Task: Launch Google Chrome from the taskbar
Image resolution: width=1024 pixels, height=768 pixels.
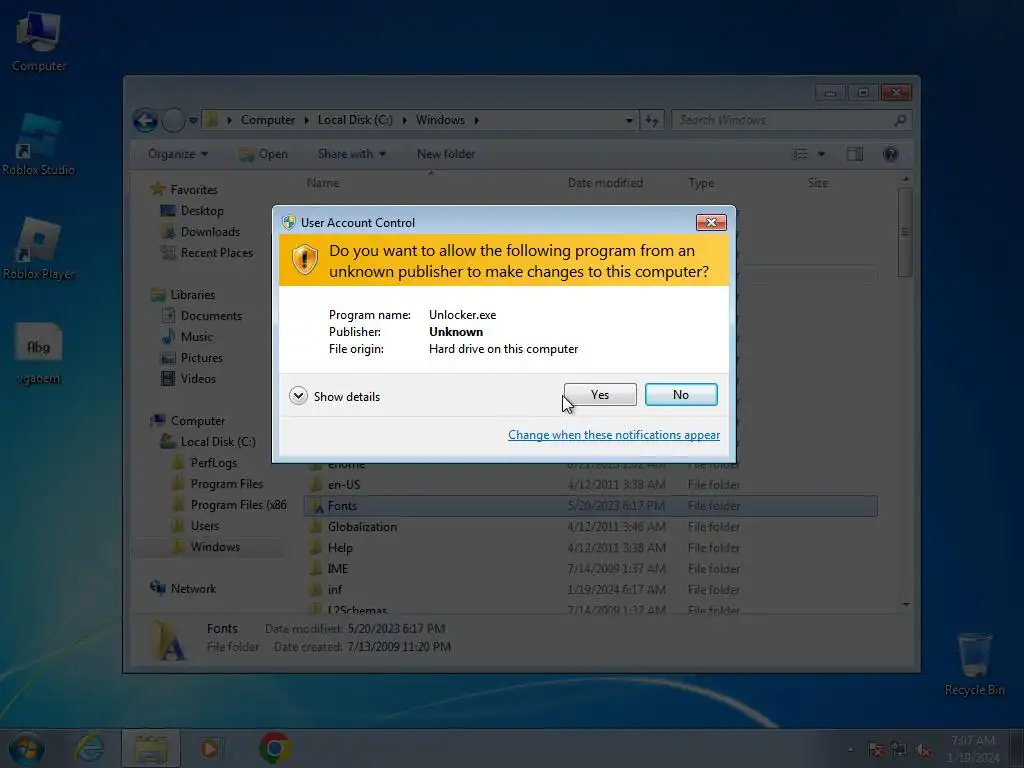Action: (275, 748)
